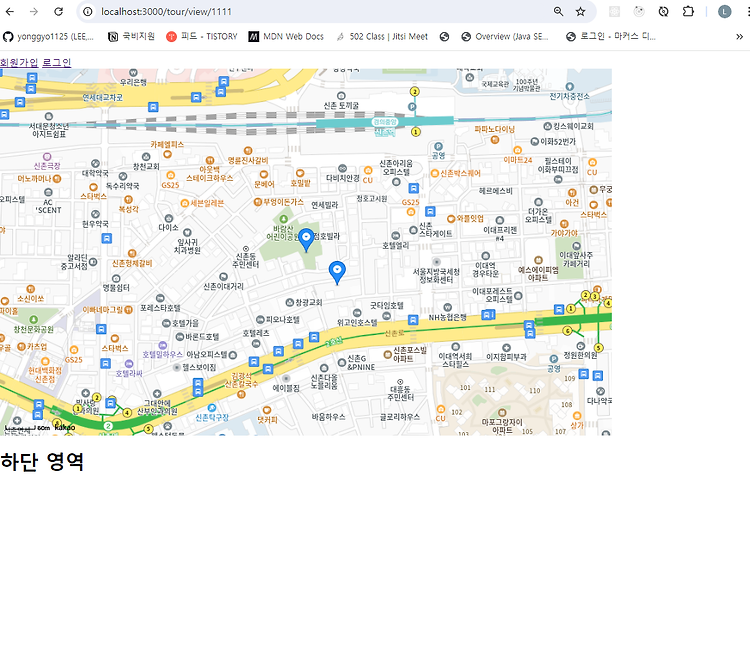This screenshot has height=651, width=750.
Task: Click the 다비치안경 shop icon
Action: 342,168
